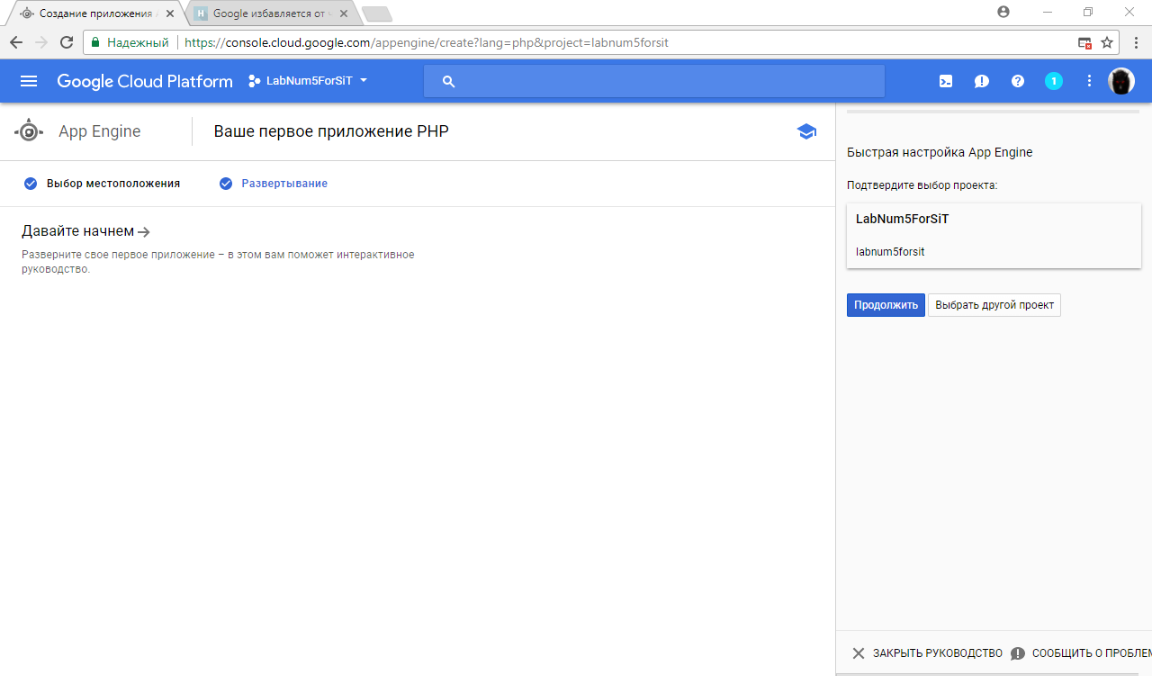The height and width of the screenshot is (676, 1152).
Task: Click the user account avatar
Action: coord(1121,81)
